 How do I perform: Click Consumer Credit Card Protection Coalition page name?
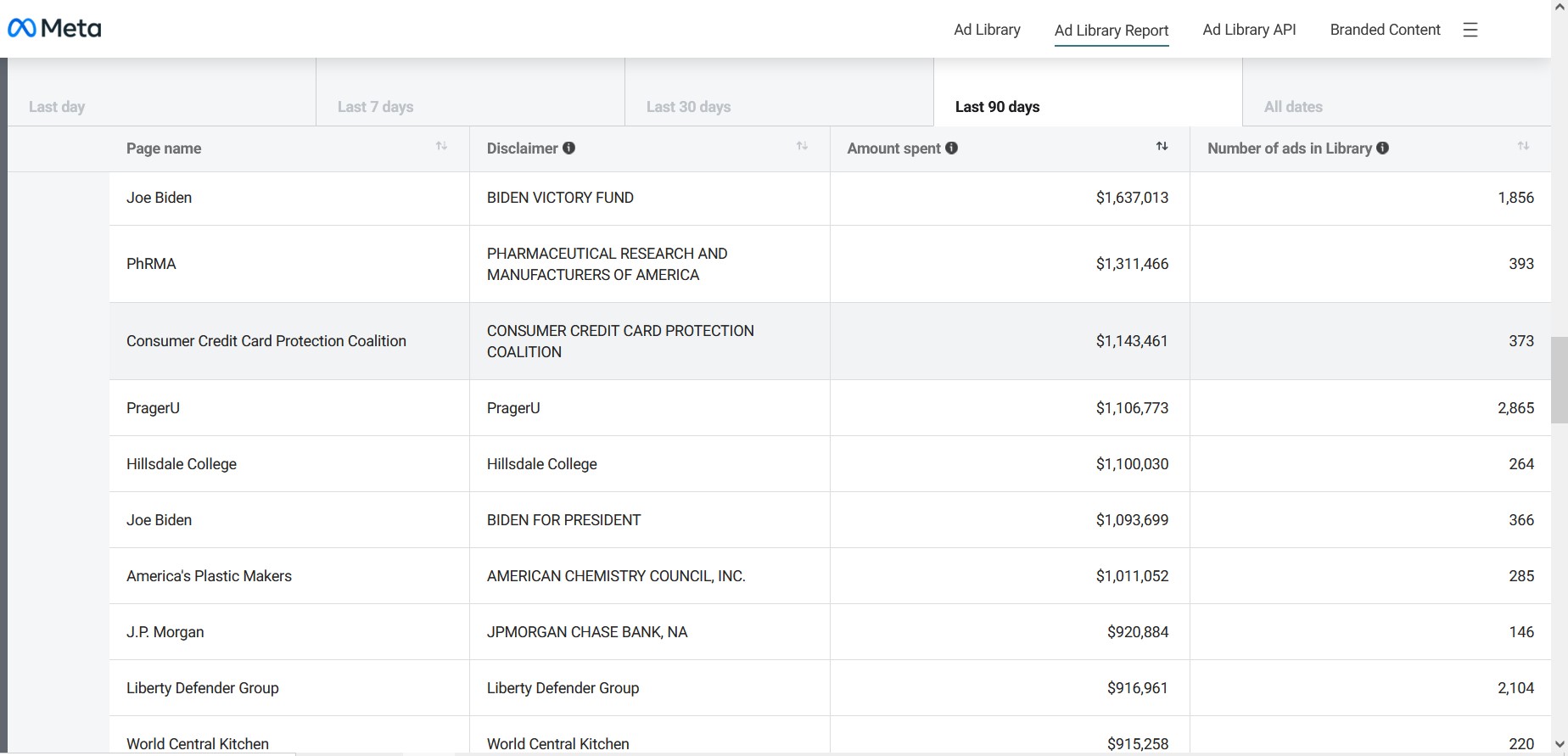[x=266, y=341]
